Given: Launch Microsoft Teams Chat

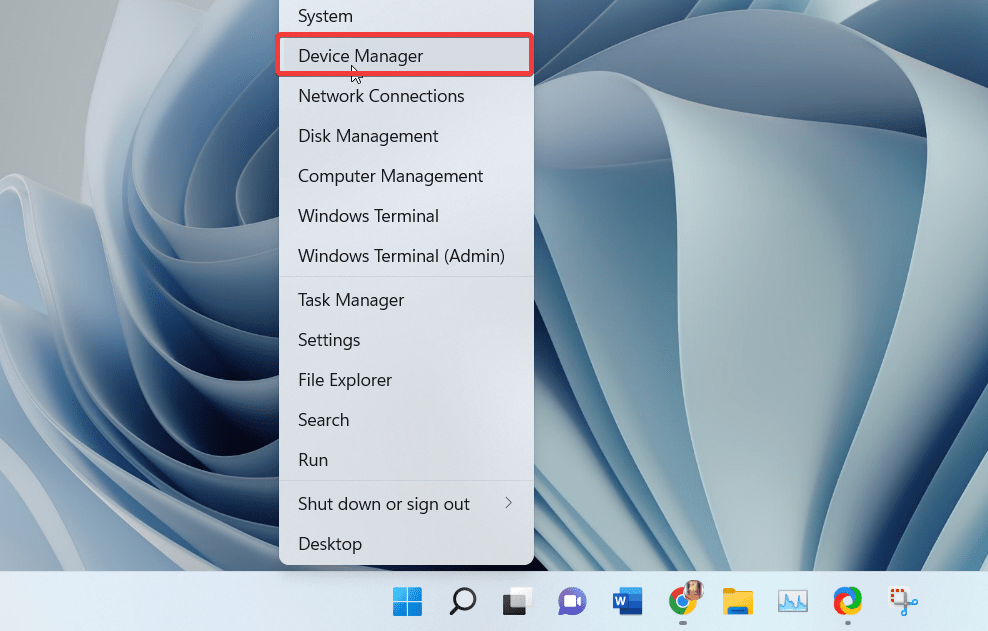Looking at the screenshot, I should pyautogui.click(x=571, y=601).
